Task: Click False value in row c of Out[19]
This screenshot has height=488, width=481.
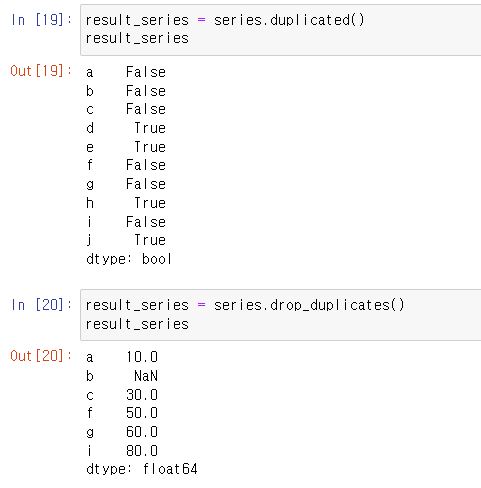Action: 146,109
